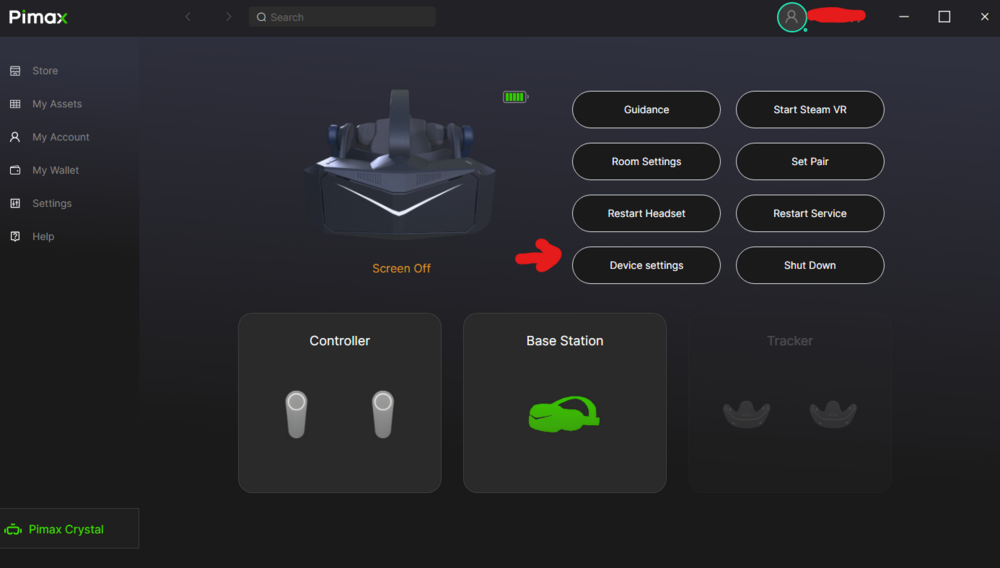Click the Controller card title
This screenshot has width=1000, height=568.
340,341
